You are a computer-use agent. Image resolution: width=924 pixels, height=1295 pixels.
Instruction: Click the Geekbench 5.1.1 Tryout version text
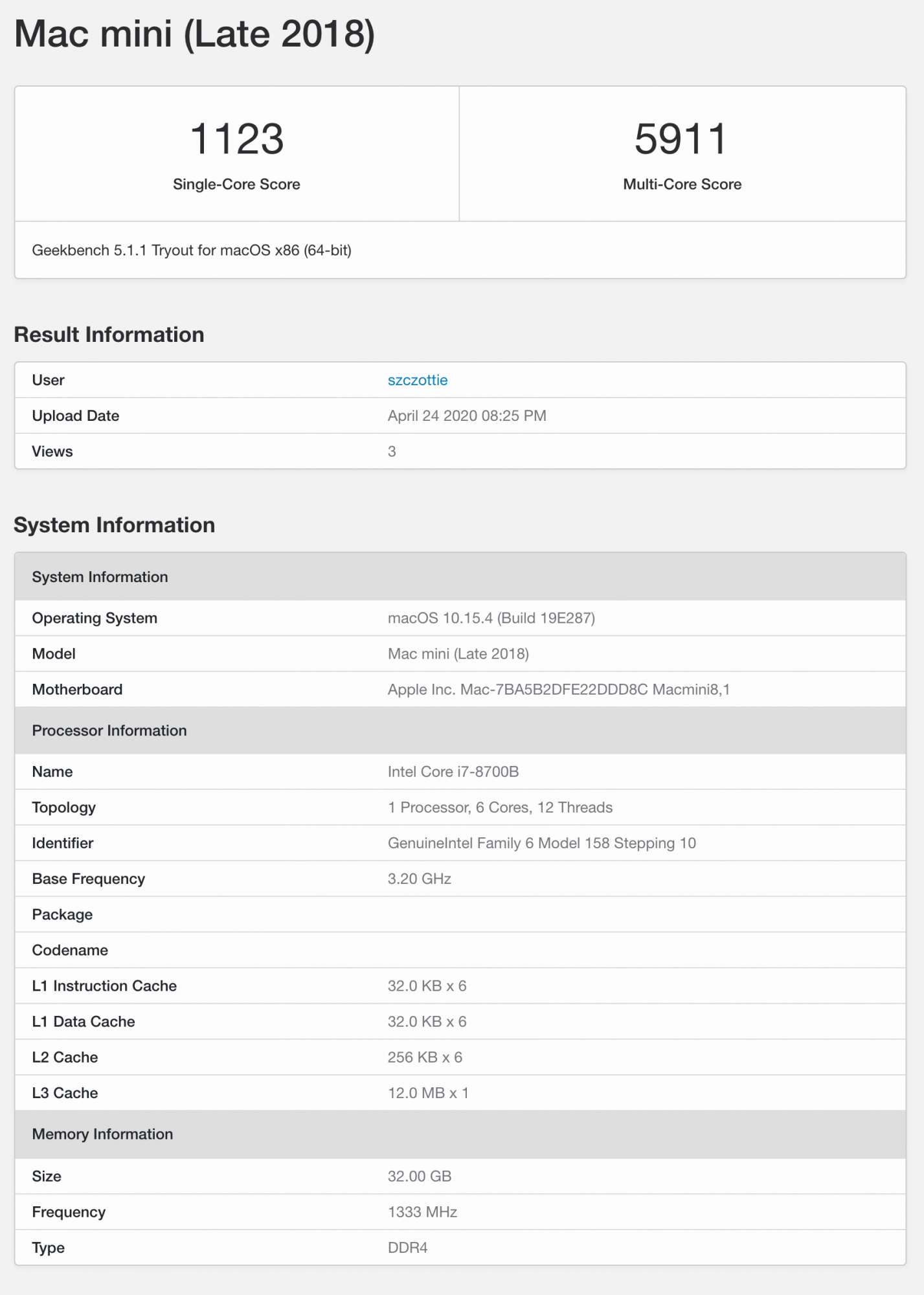click(x=192, y=251)
